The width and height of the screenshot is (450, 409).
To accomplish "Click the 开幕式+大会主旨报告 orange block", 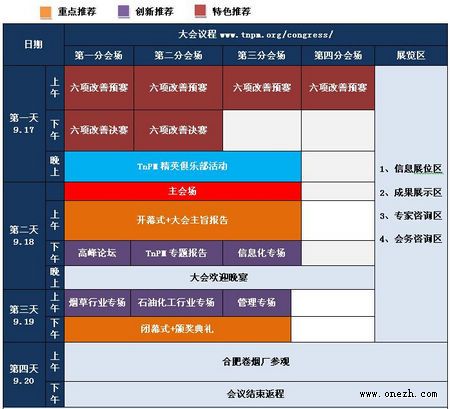I will click(x=183, y=220).
